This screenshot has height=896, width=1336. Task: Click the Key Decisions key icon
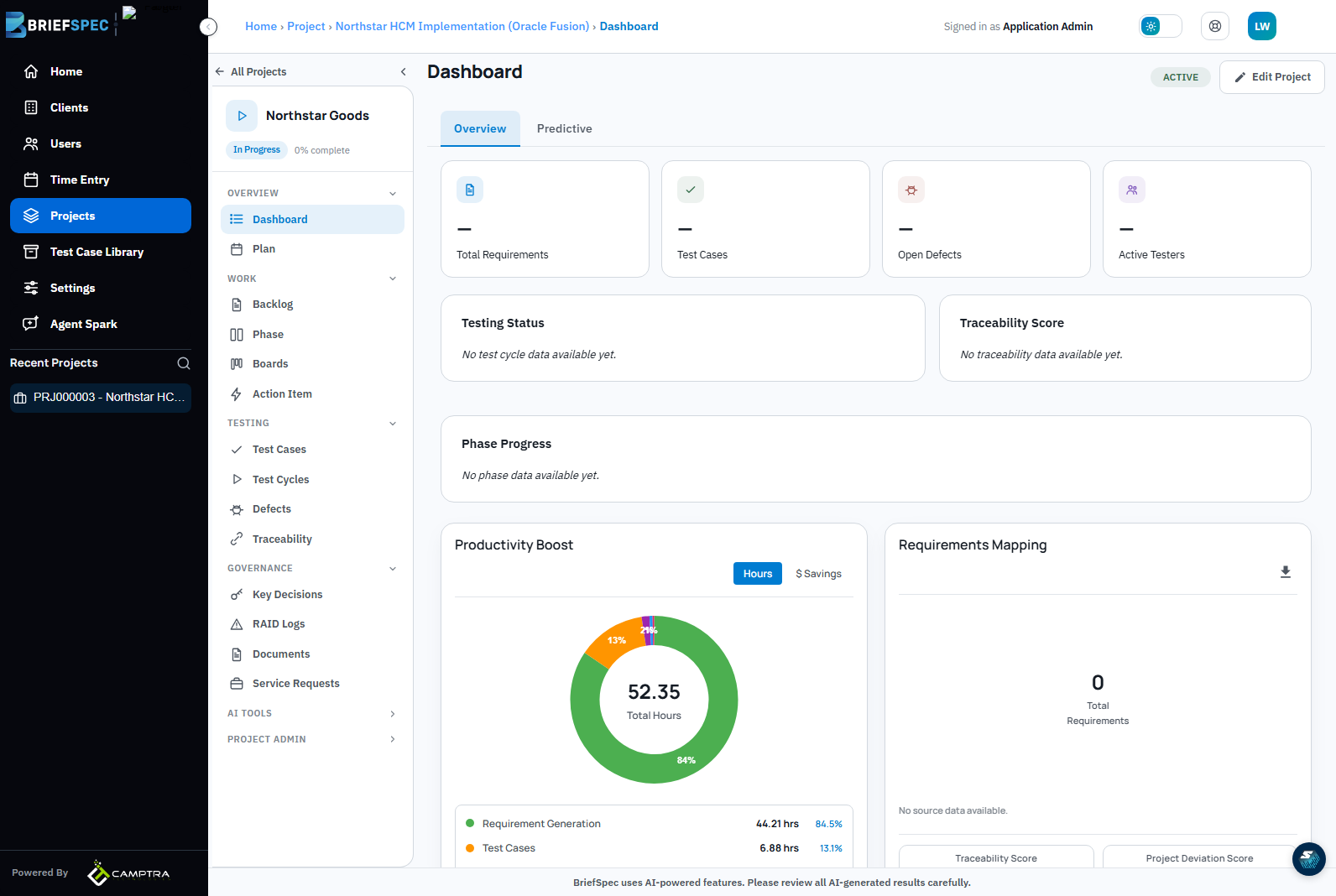coord(237,595)
